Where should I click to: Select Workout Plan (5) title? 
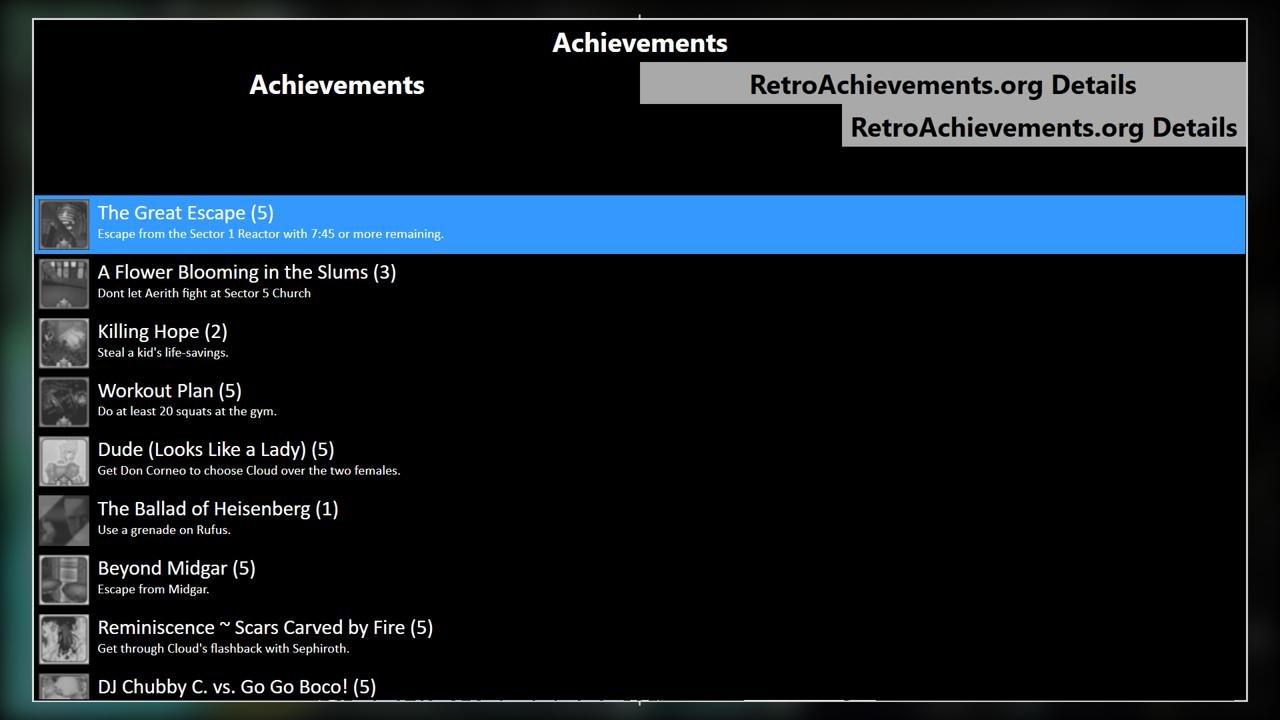[170, 390]
